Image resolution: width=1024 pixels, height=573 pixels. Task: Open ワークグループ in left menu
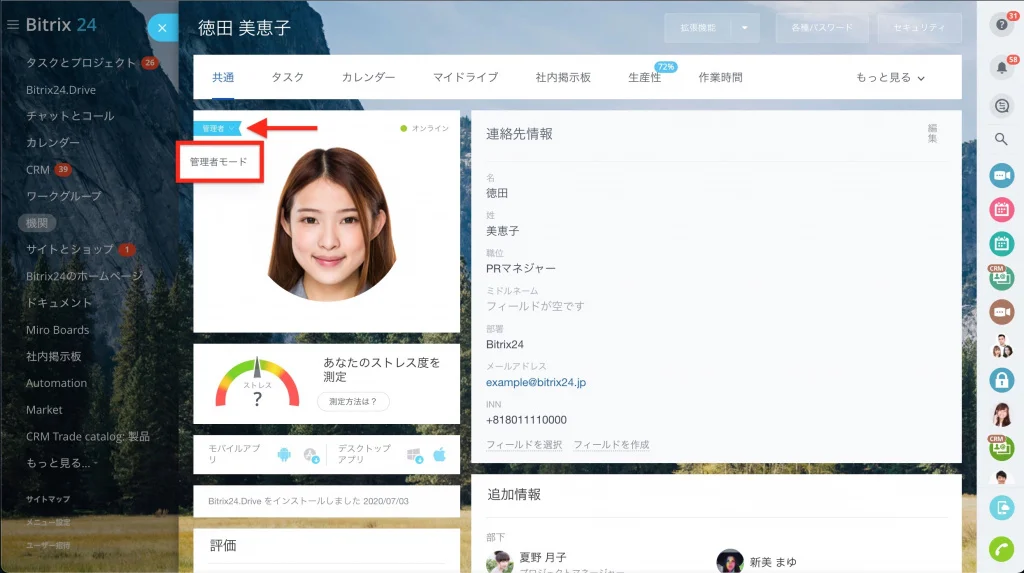click(63, 195)
